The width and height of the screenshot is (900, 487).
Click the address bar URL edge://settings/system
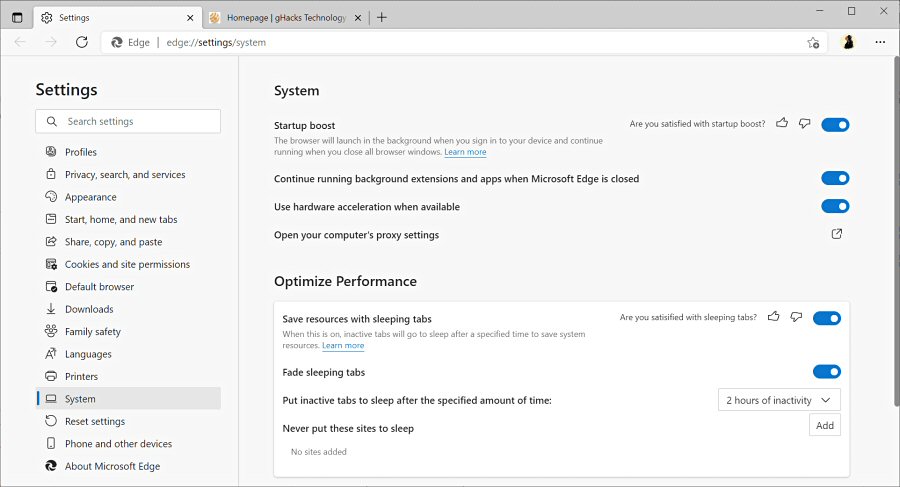(216, 42)
